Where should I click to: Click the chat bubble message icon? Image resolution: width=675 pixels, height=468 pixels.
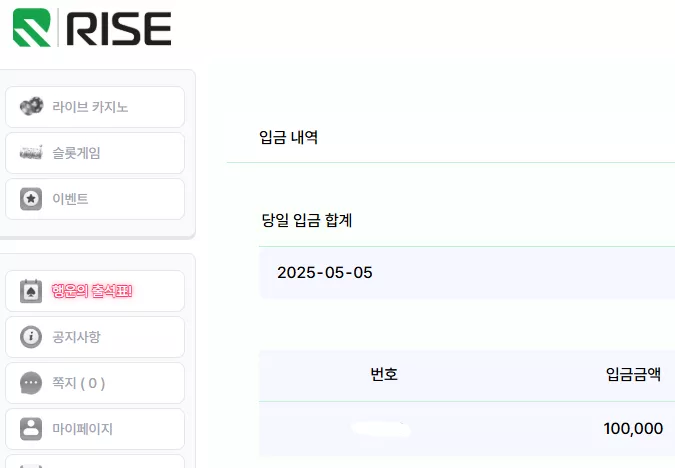[31, 383]
